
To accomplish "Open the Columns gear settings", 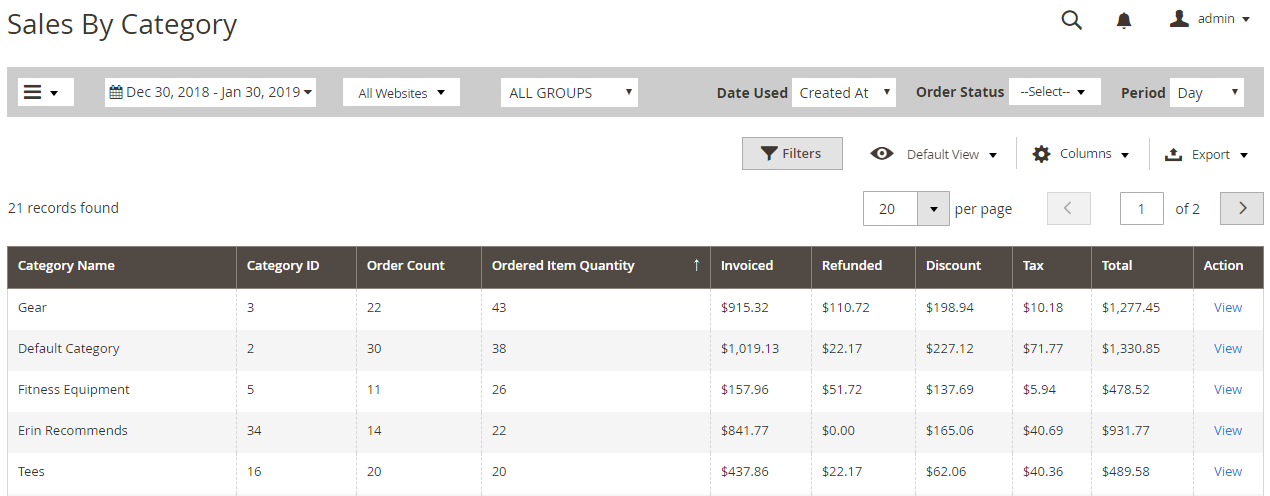I will (x=1083, y=154).
